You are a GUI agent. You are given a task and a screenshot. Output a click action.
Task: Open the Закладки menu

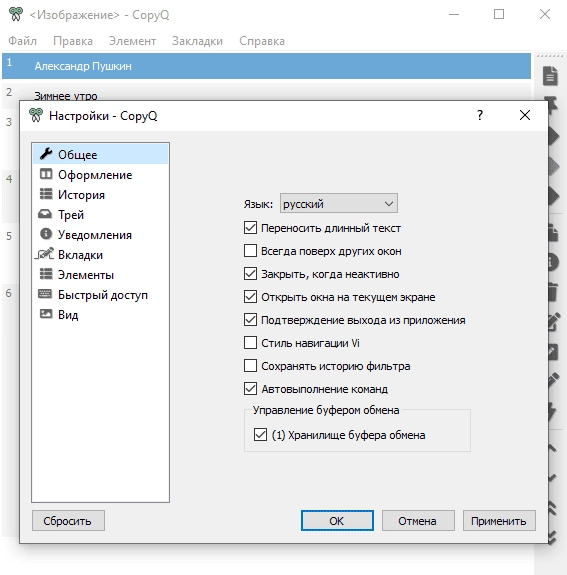pyautogui.click(x=197, y=41)
